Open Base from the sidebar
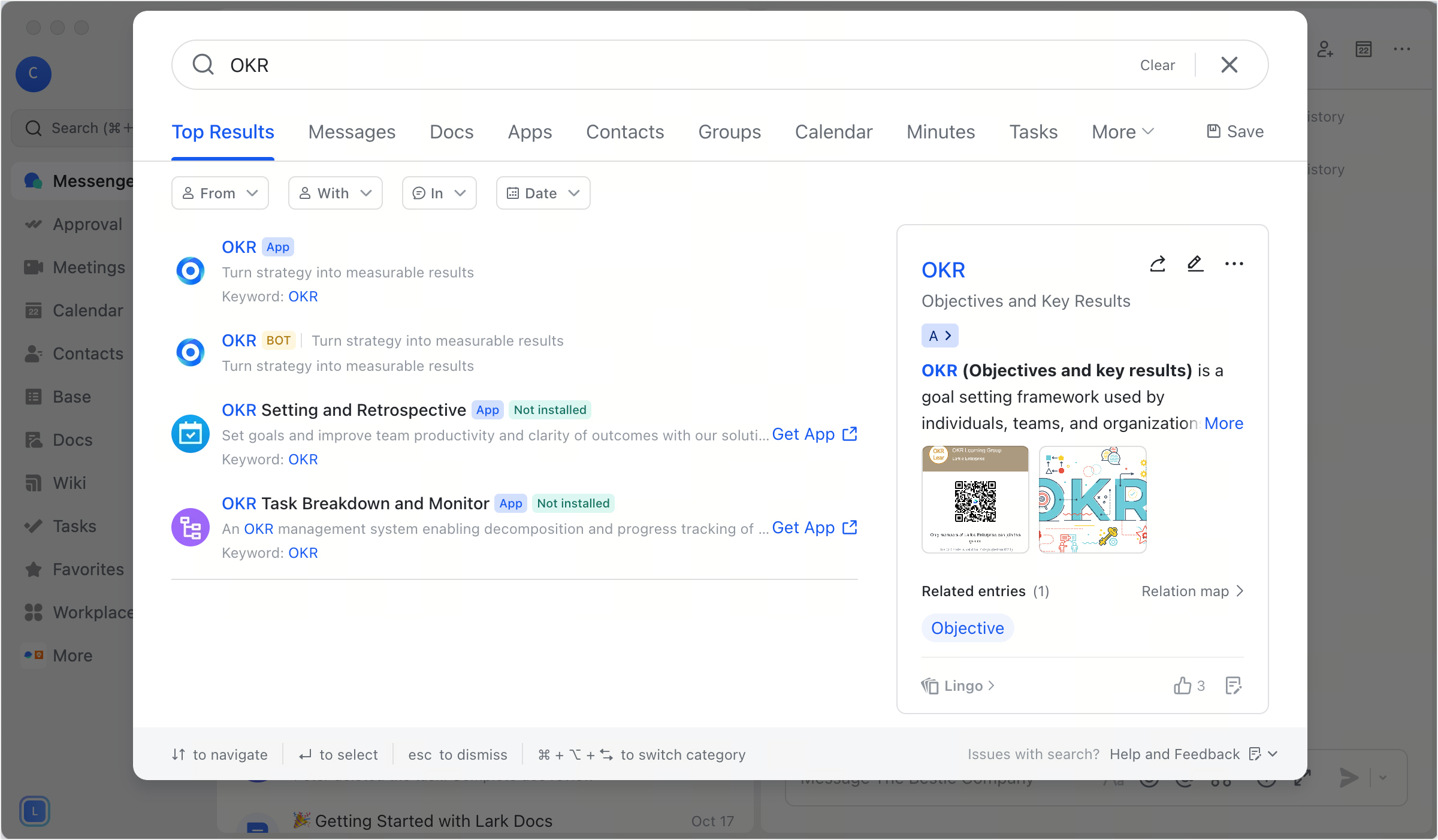The width and height of the screenshot is (1438, 840). (72, 397)
